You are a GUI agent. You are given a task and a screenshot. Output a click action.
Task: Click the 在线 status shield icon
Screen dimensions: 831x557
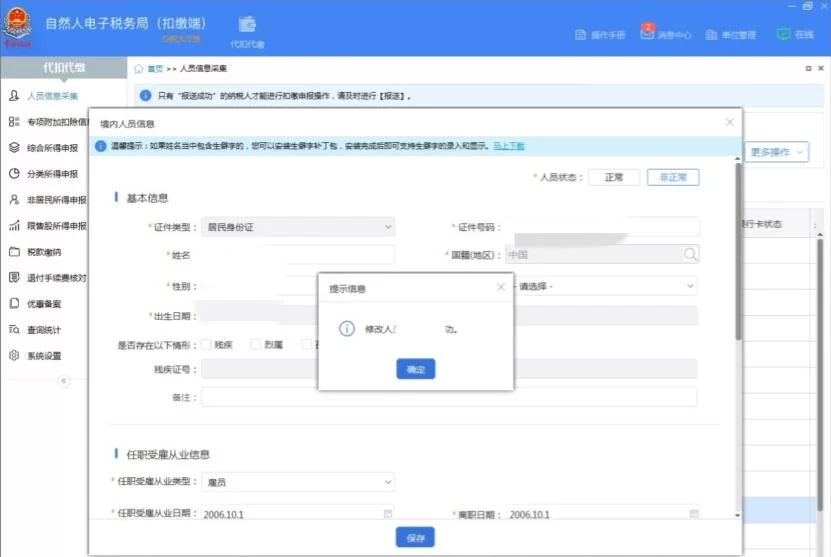pyautogui.click(x=784, y=34)
